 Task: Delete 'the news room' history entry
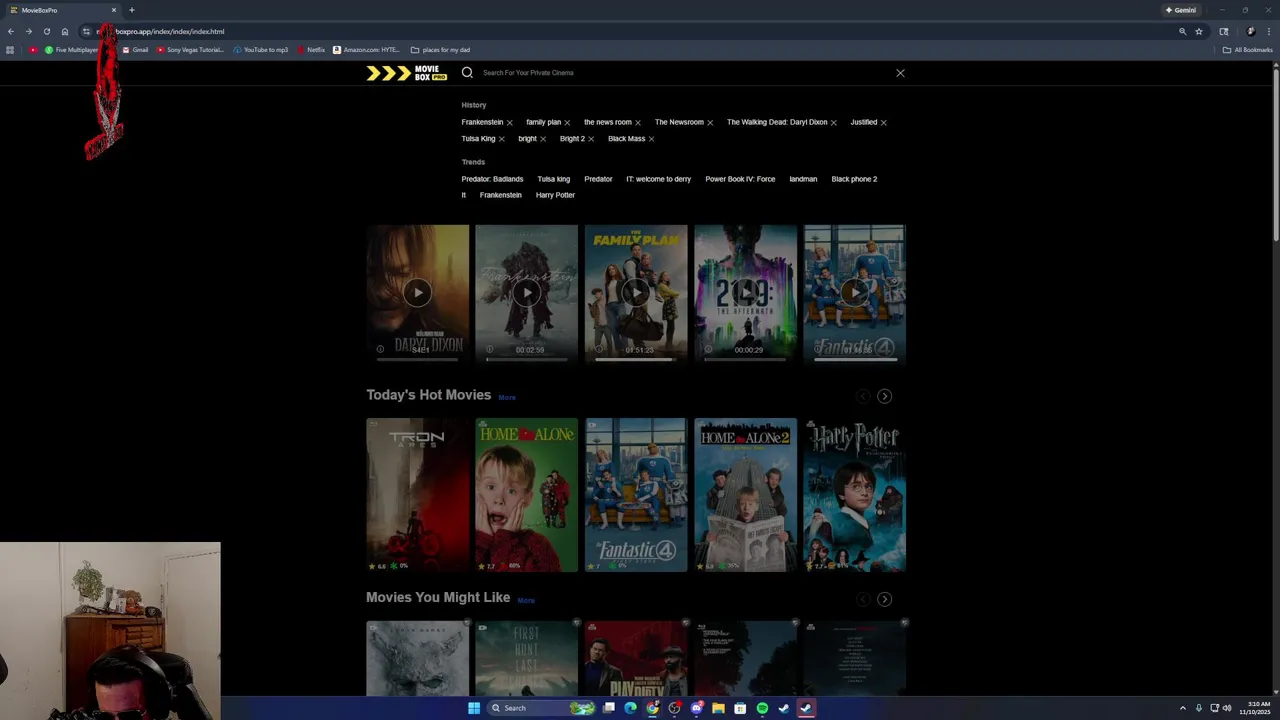point(638,123)
